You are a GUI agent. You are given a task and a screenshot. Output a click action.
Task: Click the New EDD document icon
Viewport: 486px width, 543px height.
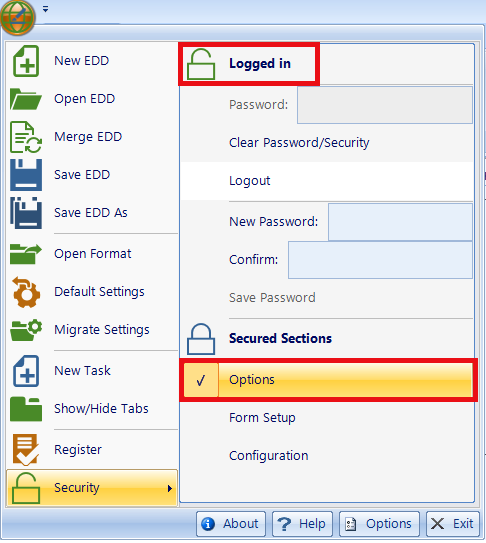26,61
